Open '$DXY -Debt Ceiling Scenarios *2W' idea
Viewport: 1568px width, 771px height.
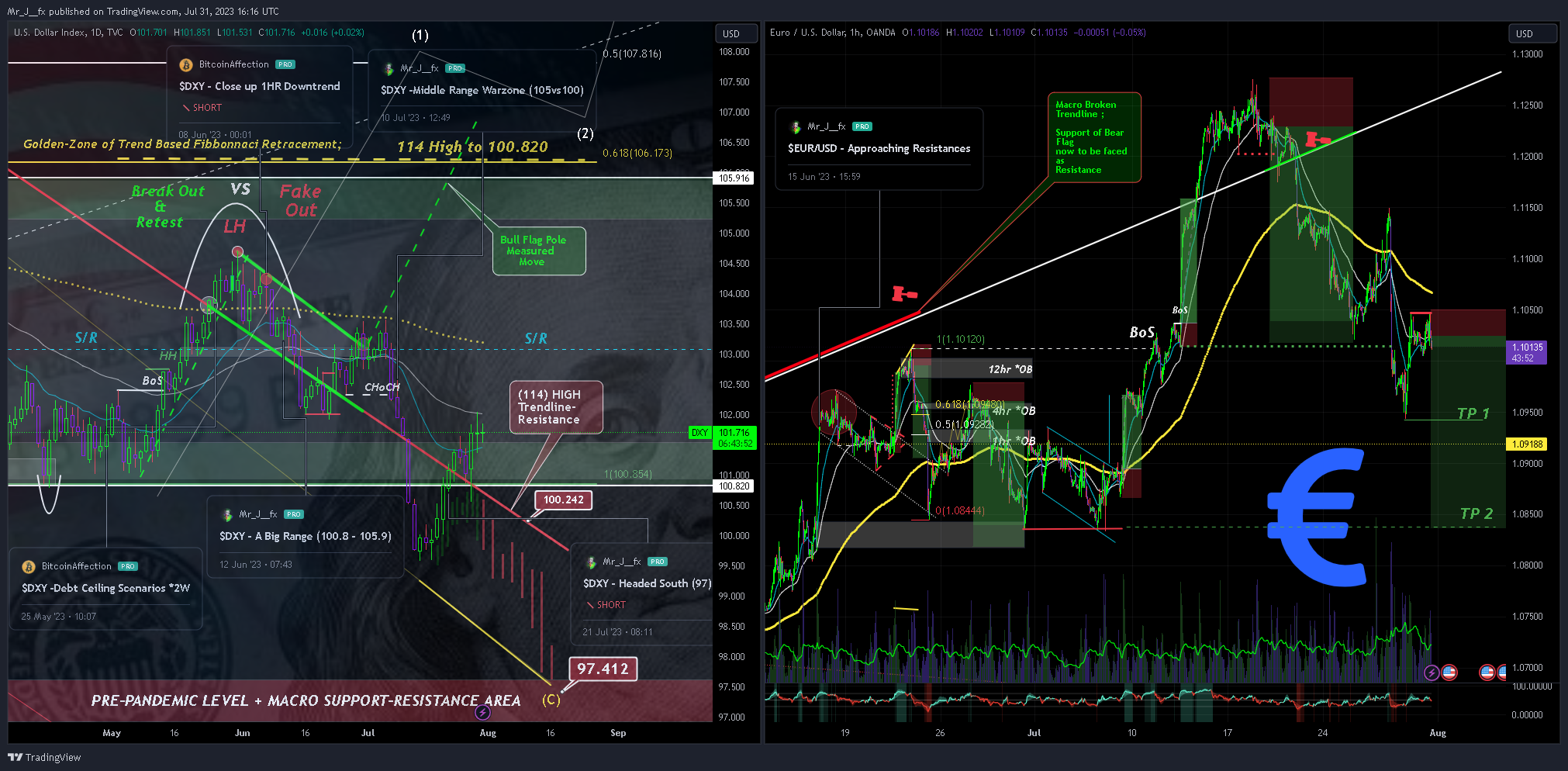click(x=106, y=588)
